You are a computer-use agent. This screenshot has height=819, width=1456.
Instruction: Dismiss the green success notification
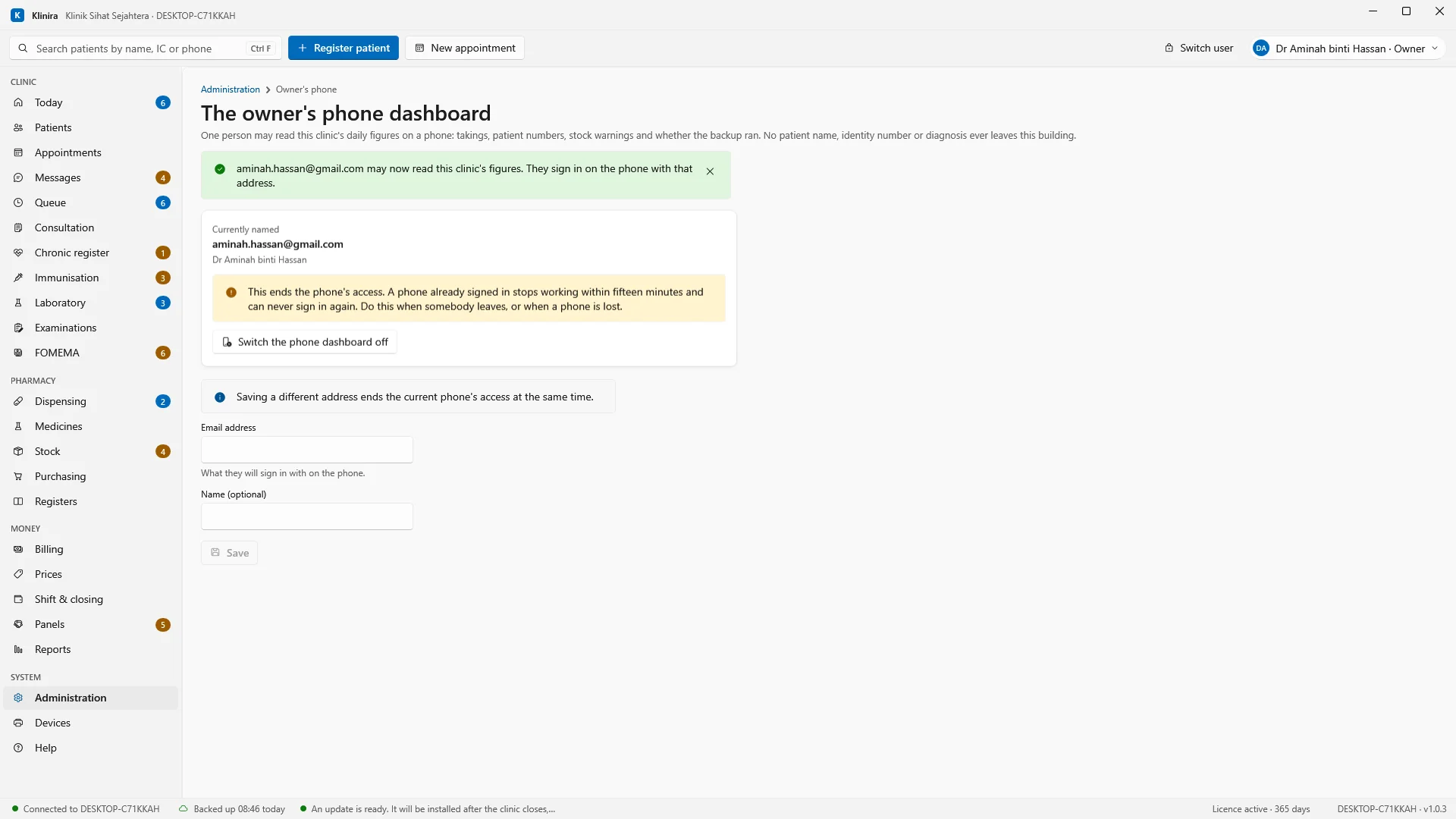tap(710, 171)
